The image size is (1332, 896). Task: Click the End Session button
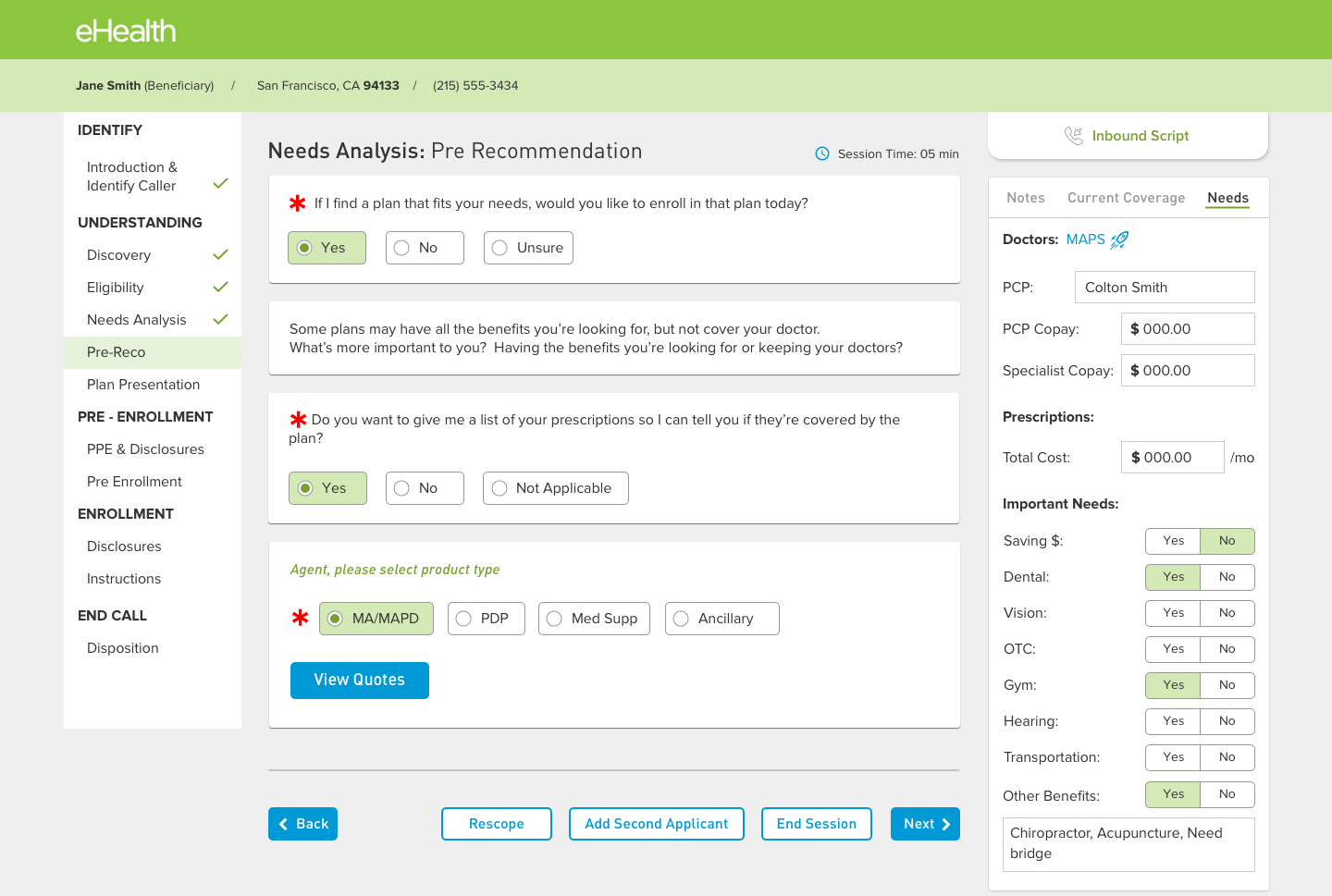[817, 824]
